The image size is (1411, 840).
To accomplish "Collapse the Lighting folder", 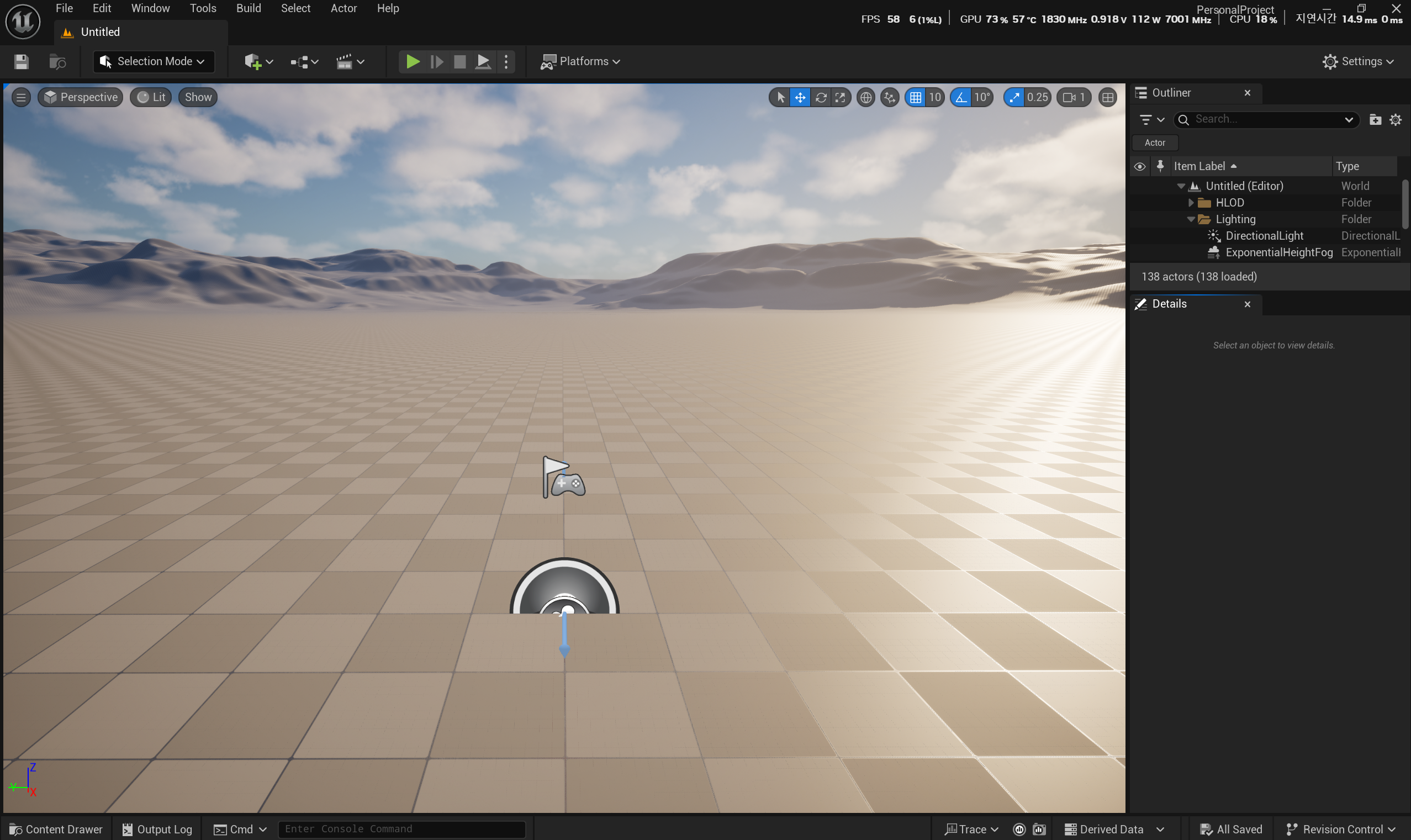I will pyautogui.click(x=1190, y=219).
